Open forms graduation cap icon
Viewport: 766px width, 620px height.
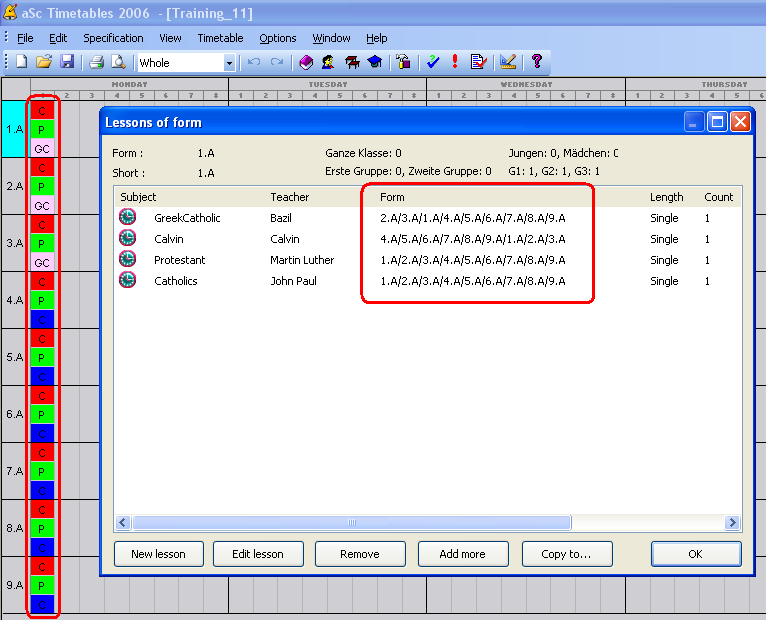pos(375,62)
